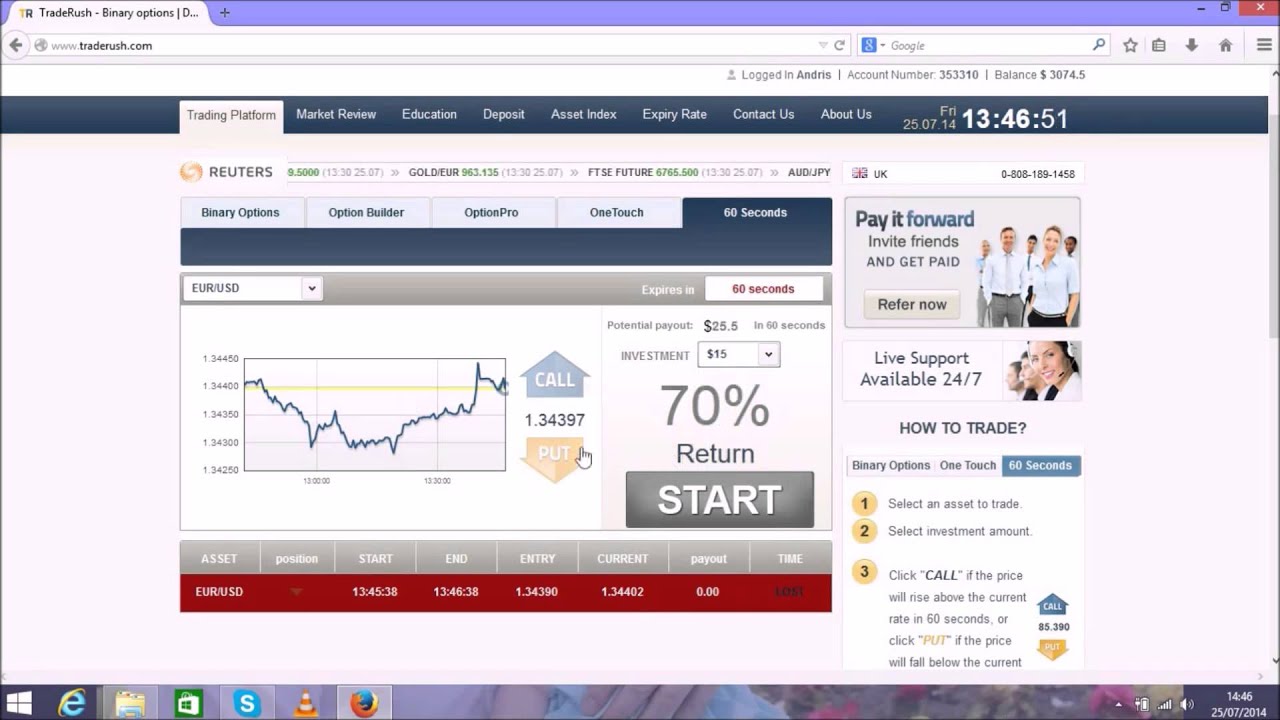
Task: Open the green Store taskbar icon
Action: [188, 703]
